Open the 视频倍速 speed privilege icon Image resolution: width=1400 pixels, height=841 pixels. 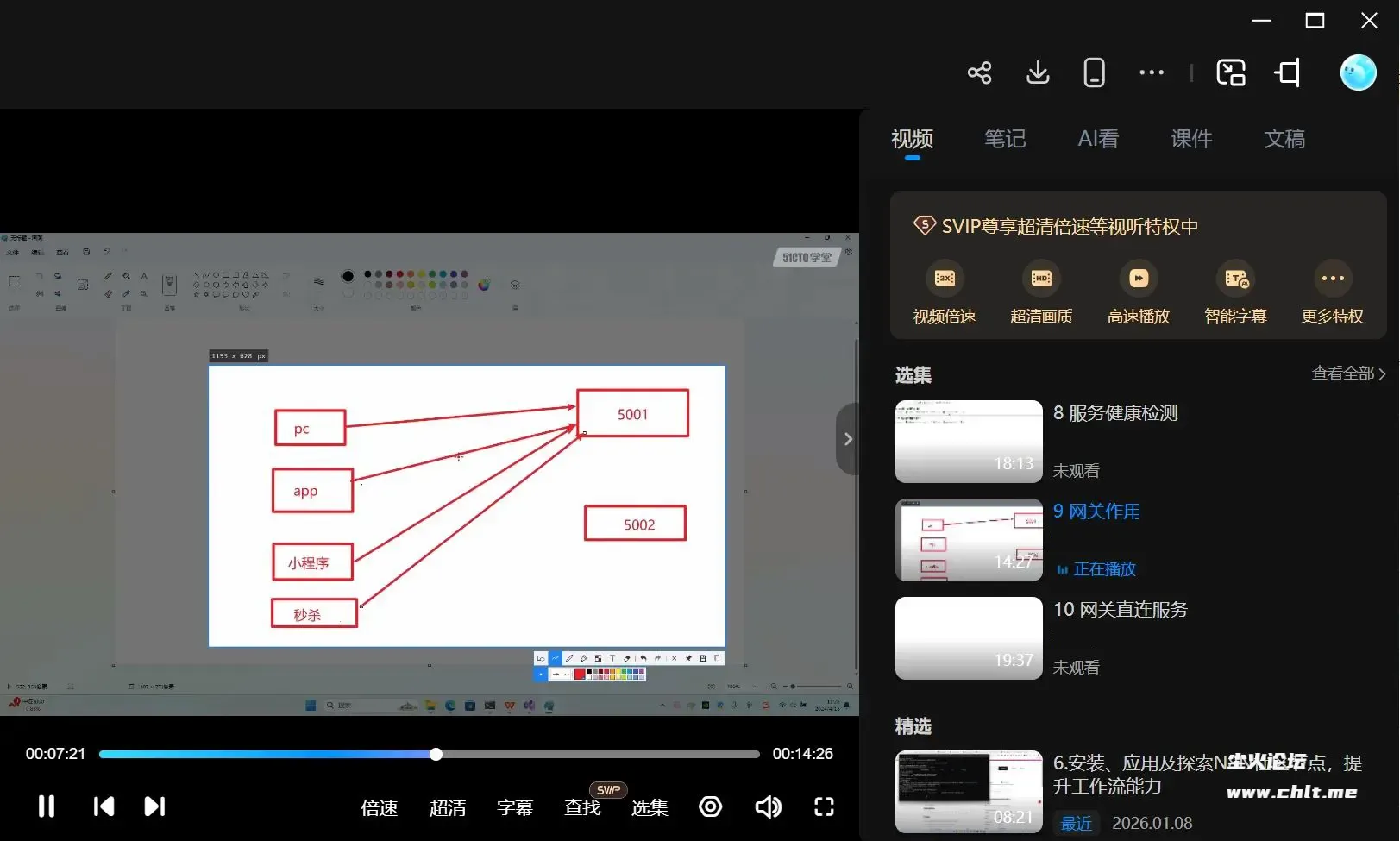944,278
